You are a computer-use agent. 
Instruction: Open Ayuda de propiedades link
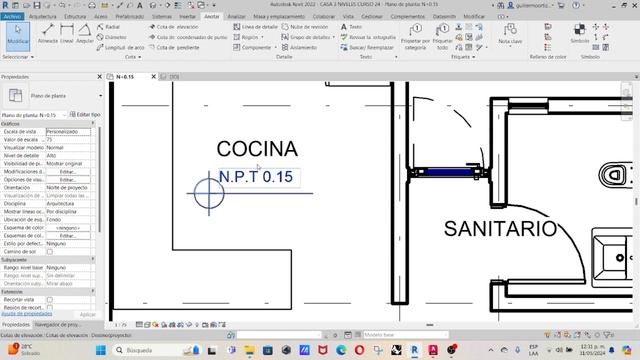point(27,314)
